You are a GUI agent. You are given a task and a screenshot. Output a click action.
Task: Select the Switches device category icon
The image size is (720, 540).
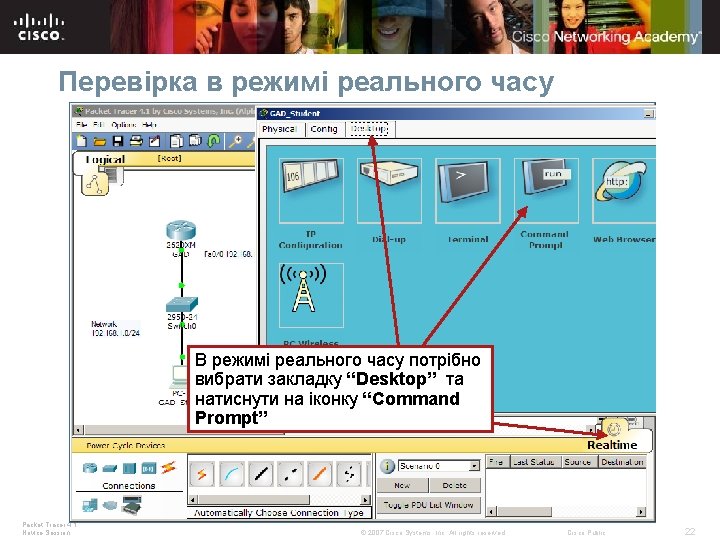point(110,468)
